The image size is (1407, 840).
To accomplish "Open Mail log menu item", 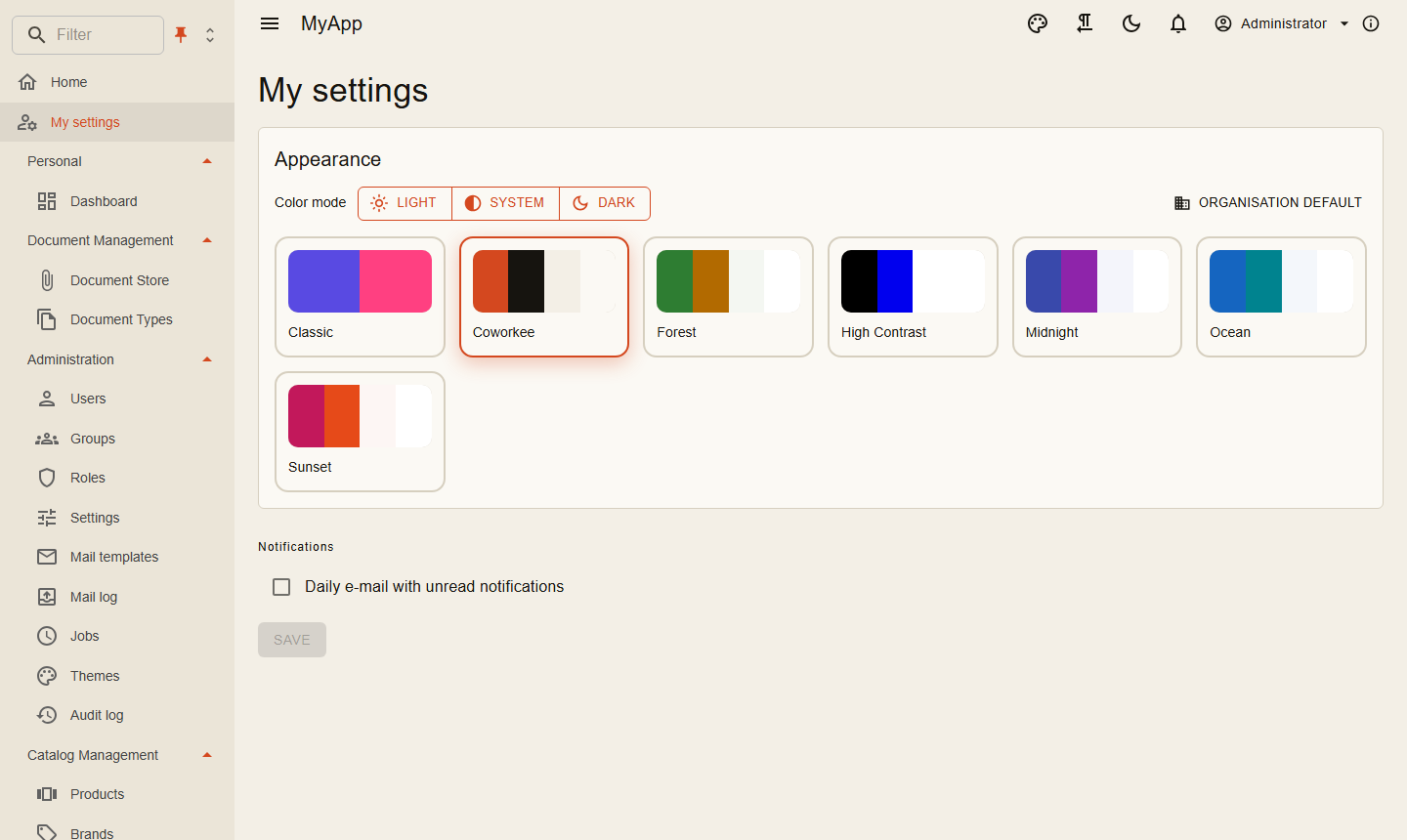I will (x=117, y=597).
